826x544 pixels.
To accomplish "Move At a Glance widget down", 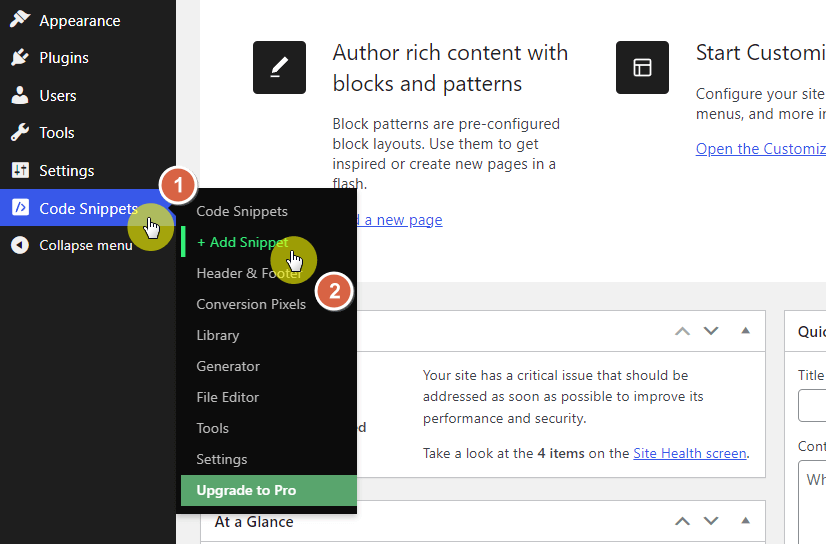I will pos(711,521).
